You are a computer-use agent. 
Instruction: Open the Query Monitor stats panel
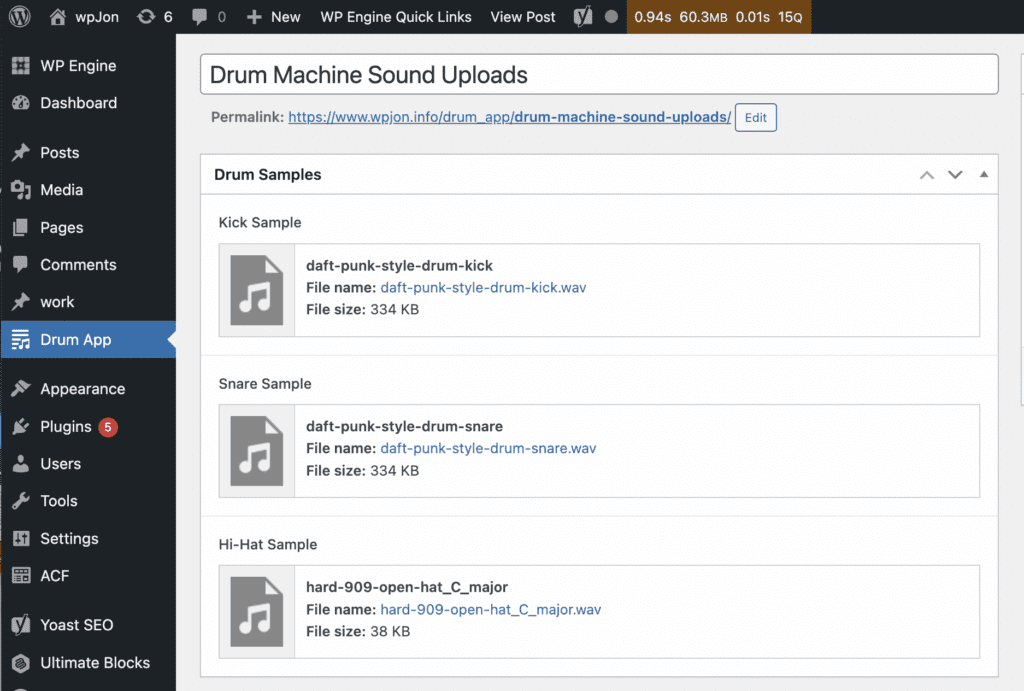[718, 17]
